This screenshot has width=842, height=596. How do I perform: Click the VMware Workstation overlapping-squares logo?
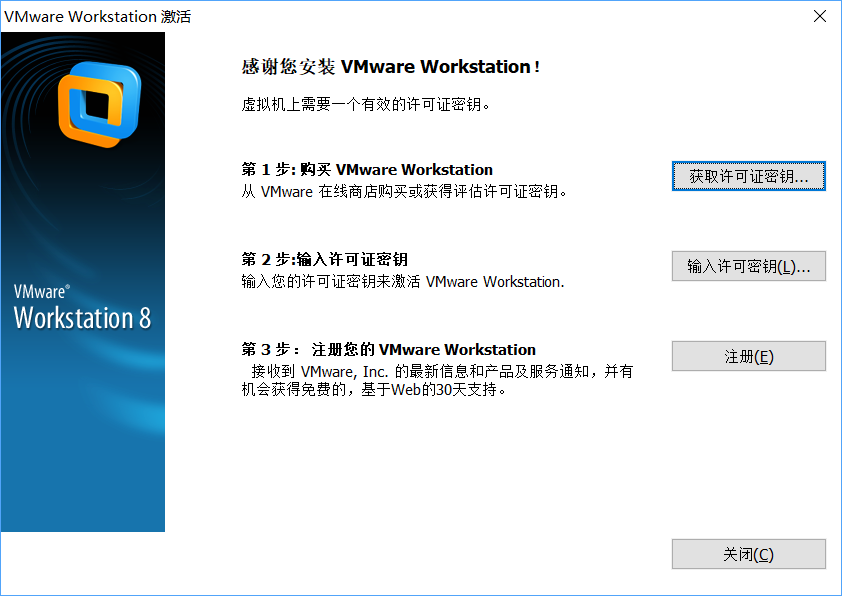(x=100, y=104)
